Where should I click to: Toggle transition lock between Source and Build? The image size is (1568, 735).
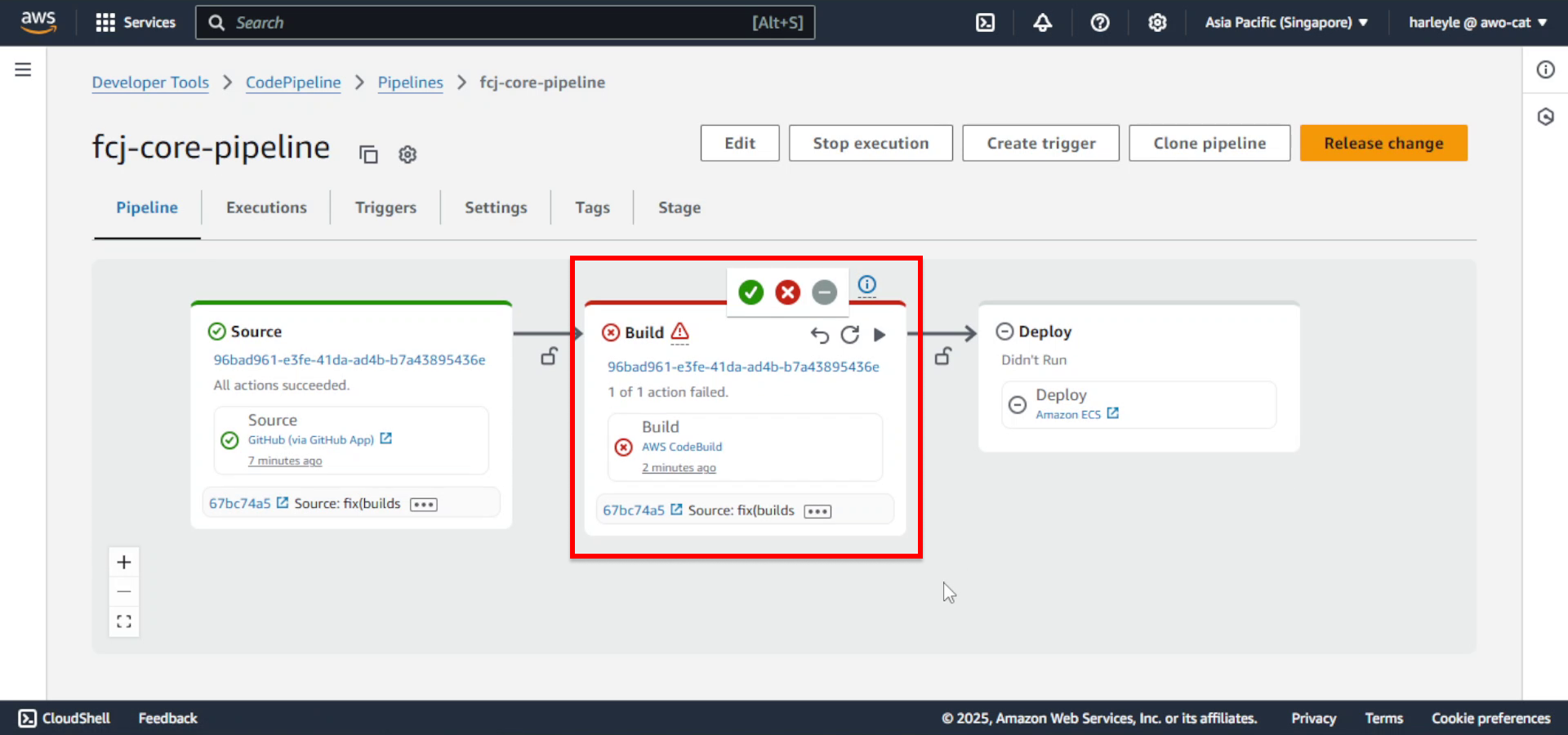point(550,356)
